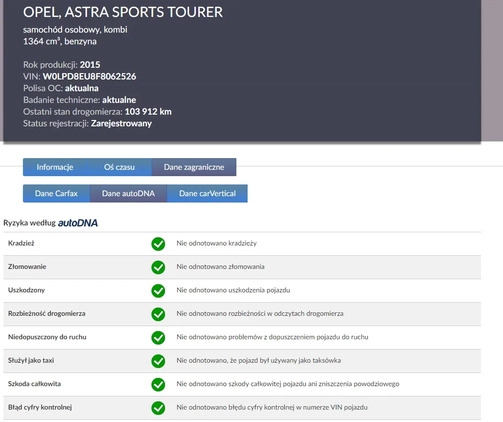The width and height of the screenshot is (503, 422).
Task: Click text about błędu cyfry kontrolnej VIN
Action: tap(272, 407)
